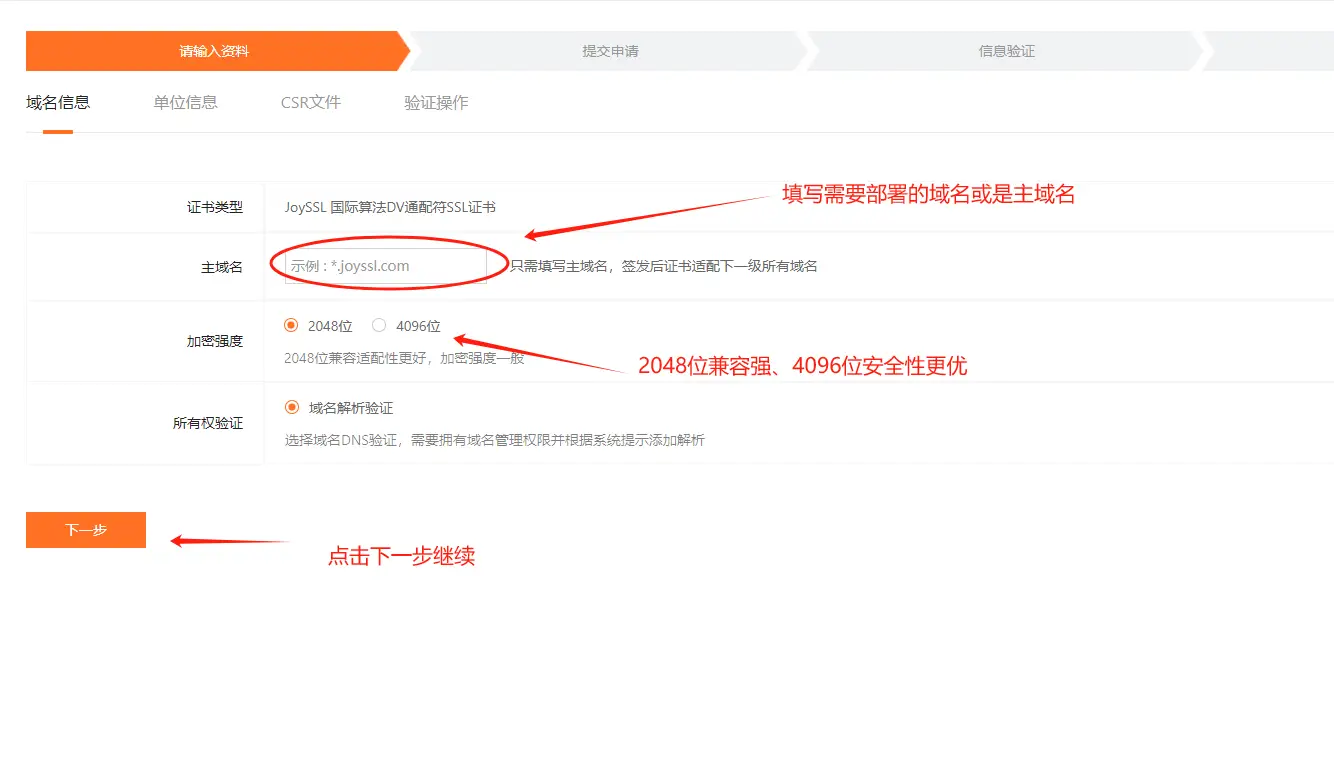Click the 证书类型 row label
This screenshot has width=1334, height=781.
[214, 207]
